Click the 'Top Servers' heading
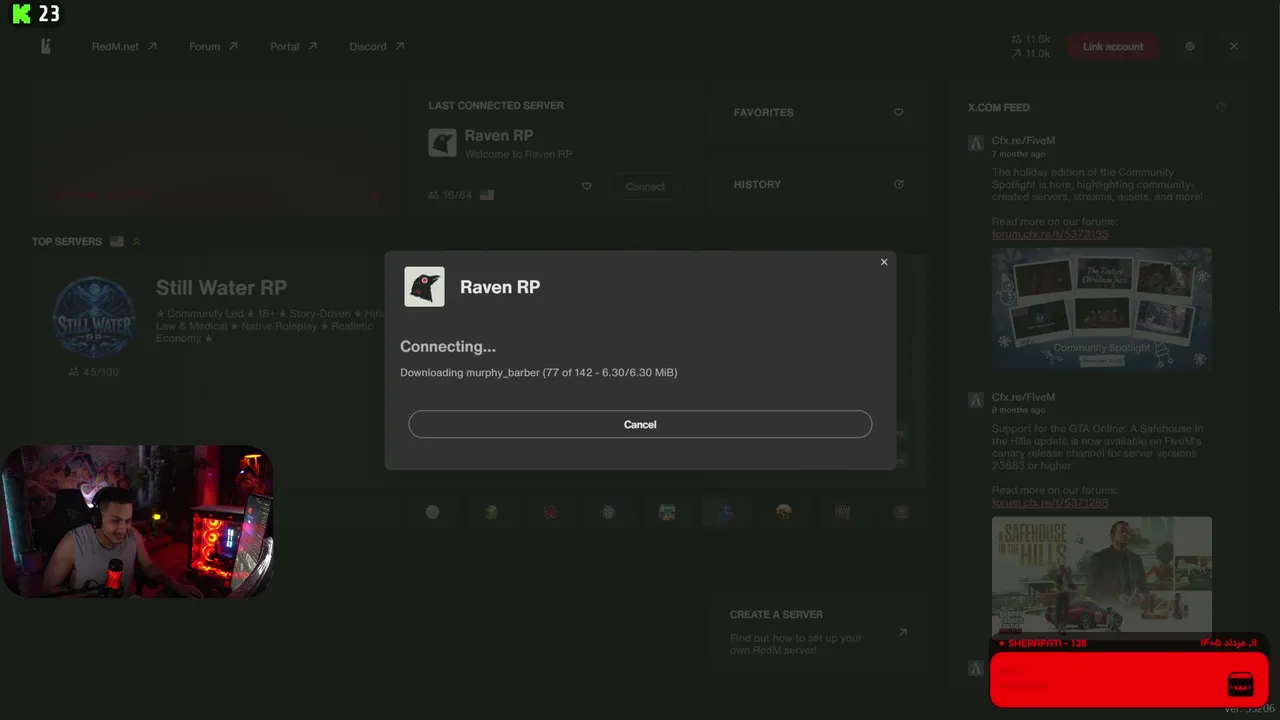Viewport: 1280px width, 720px height. pos(67,241)
